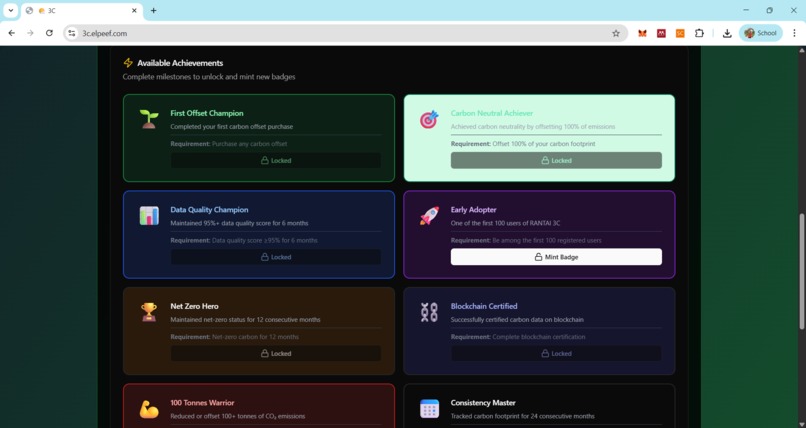Click 'Requirement: Complete blockchain certification' text

pos(518,337)
